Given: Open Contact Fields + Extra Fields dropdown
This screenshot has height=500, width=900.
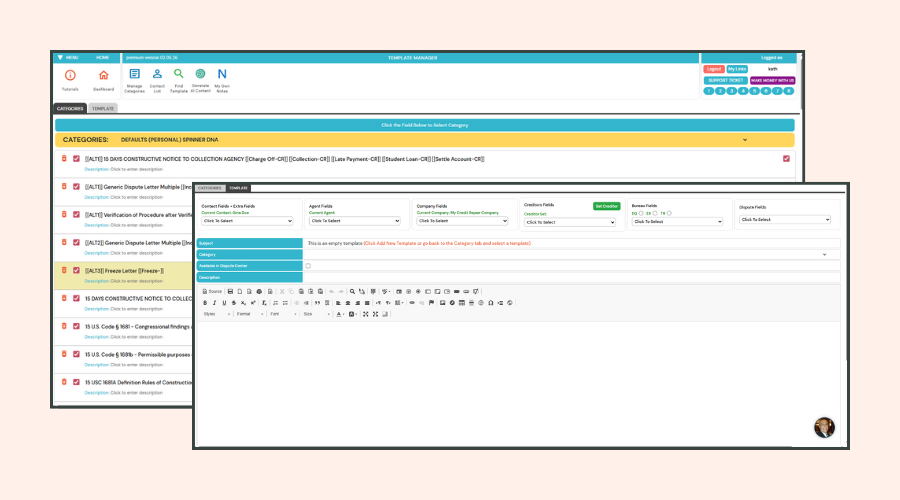Looking at the screenshot, I should (x=247, y=221).
